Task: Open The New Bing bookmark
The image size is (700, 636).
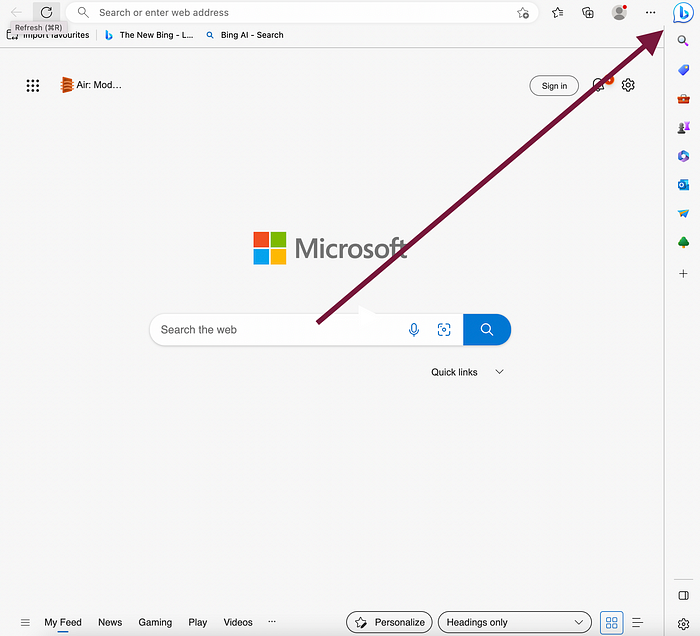Action: coord(149,35)
